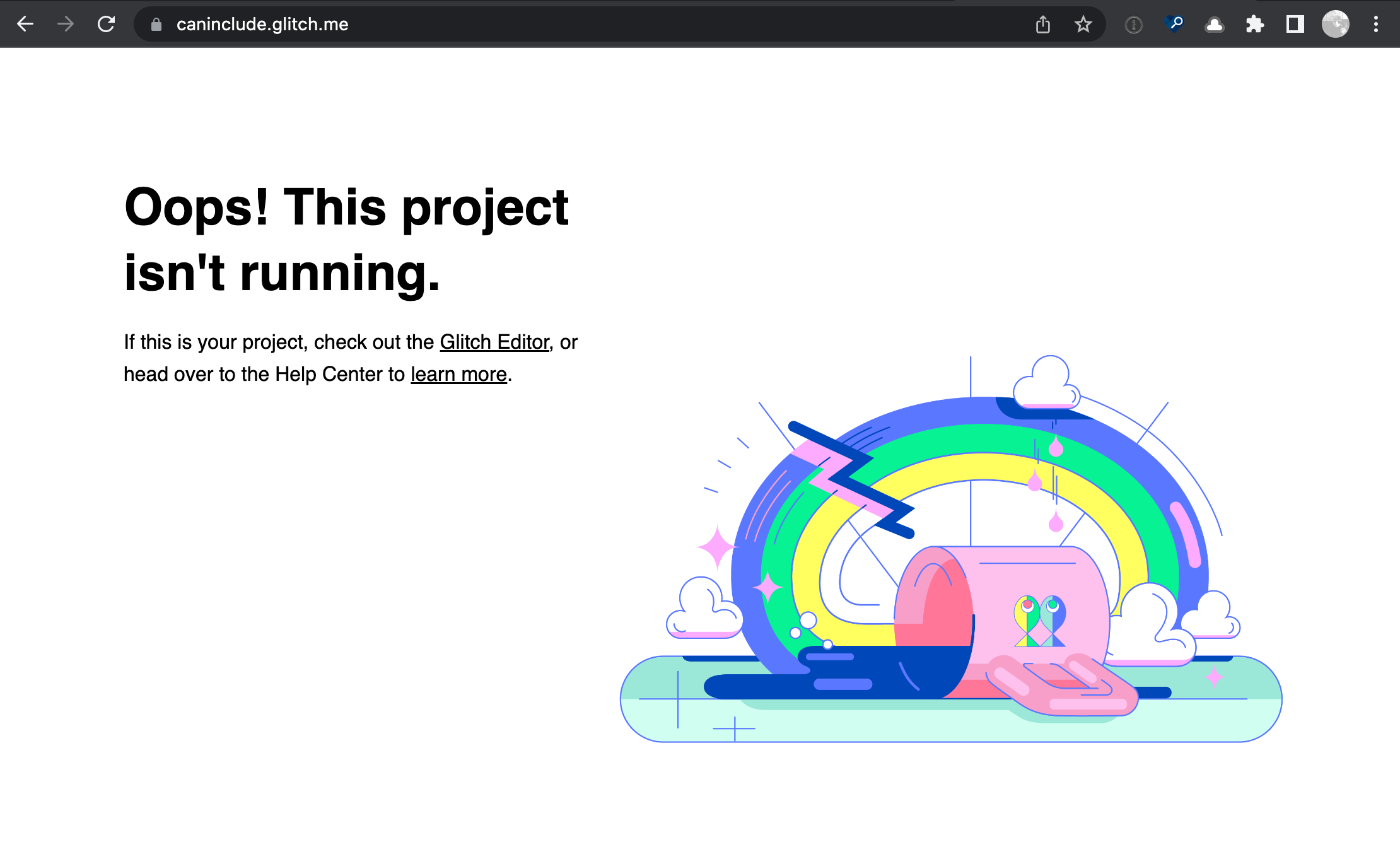Open the Extensions puzzle piece menu
The image size is (1400, 859).
(1255, 25)
